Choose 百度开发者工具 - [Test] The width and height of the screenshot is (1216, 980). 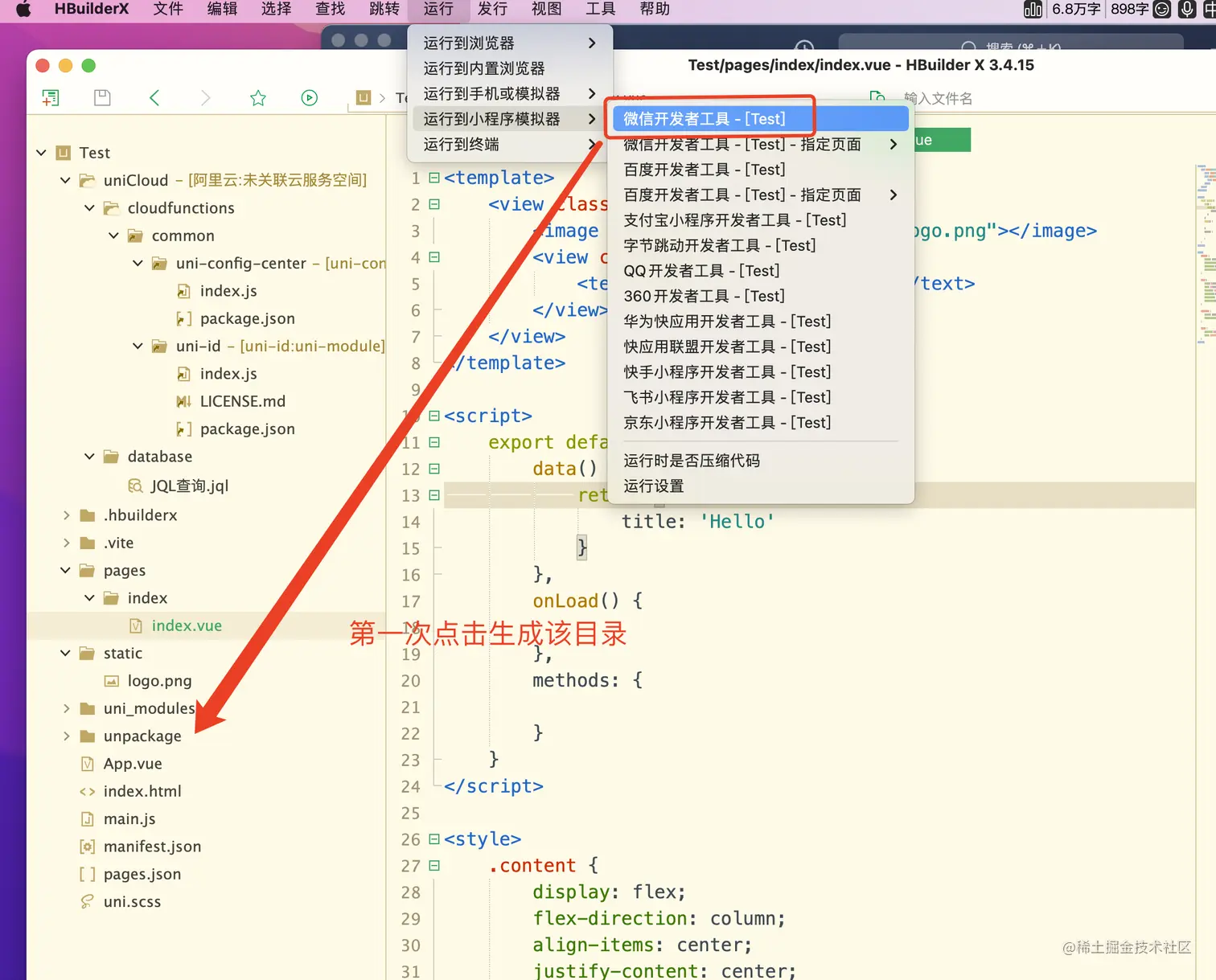[760, 170]
